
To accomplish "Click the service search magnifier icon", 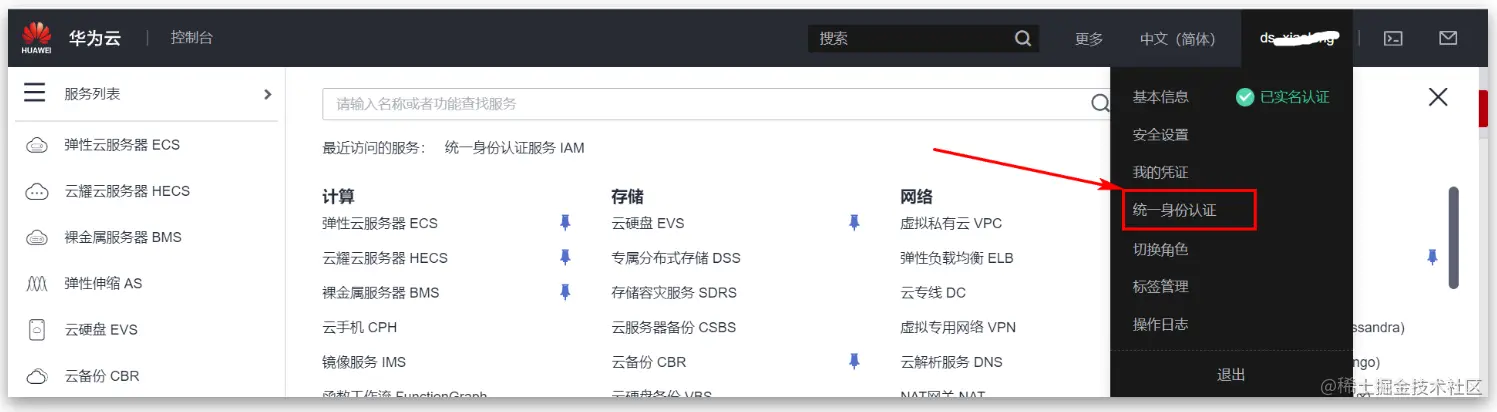I will (x=1100, y=103).
